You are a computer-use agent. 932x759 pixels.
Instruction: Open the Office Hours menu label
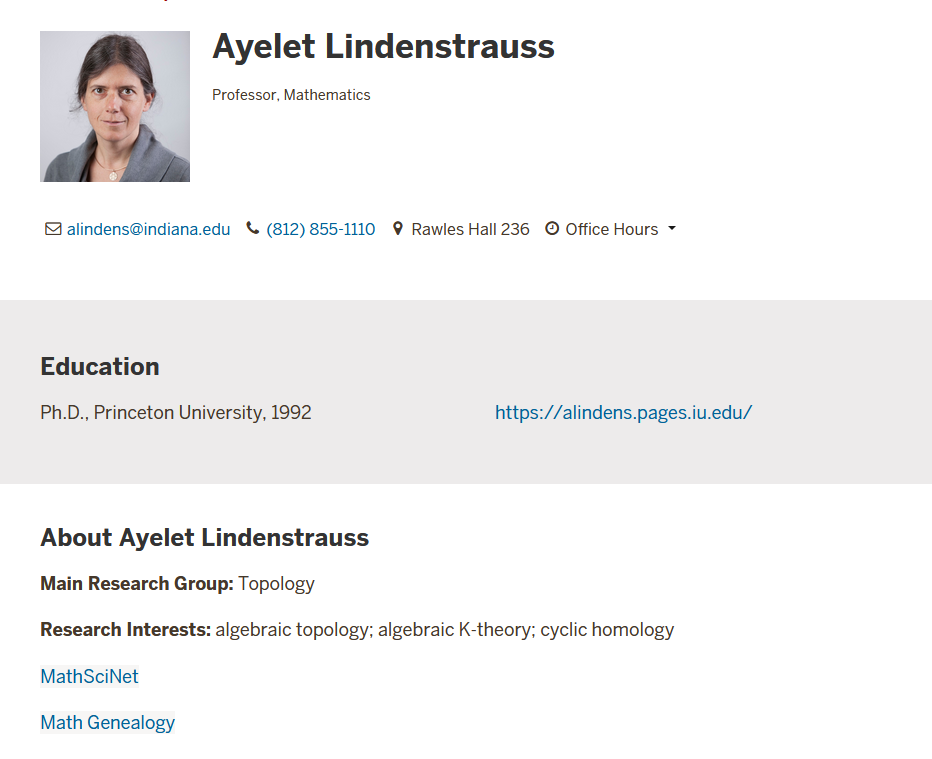pyautogui.click(x=612, y=229)
